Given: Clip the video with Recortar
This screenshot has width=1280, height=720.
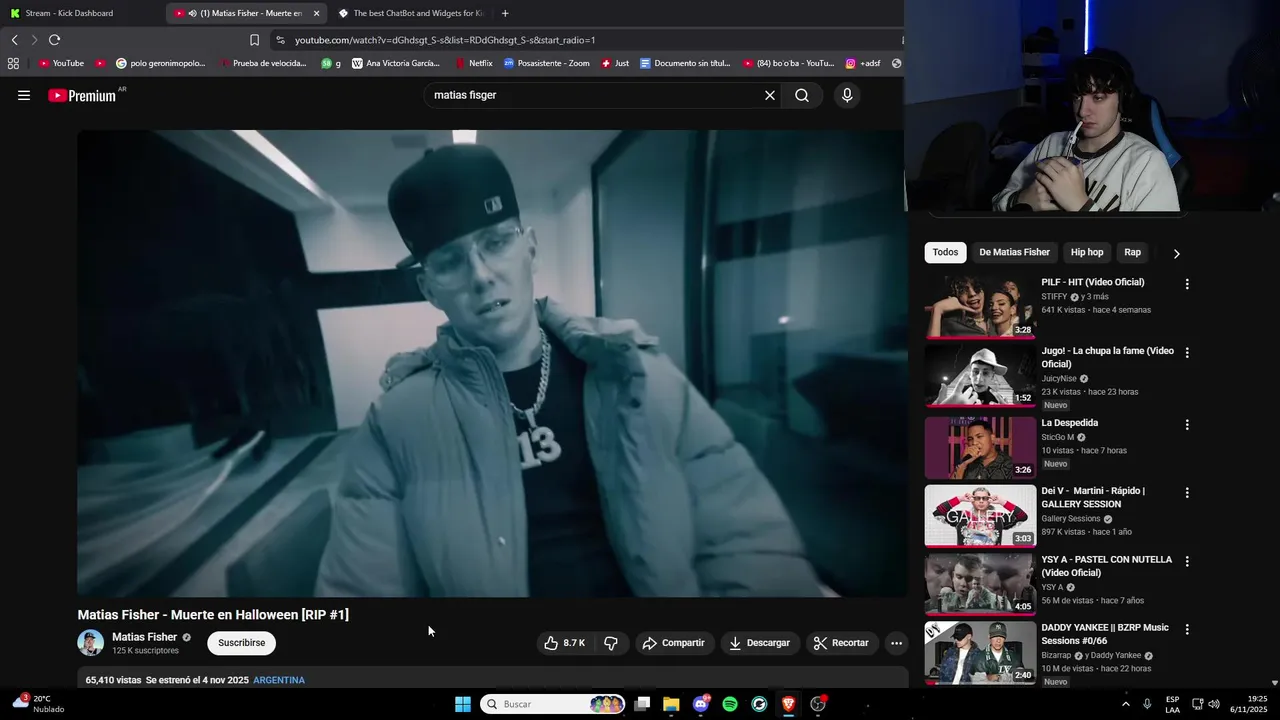Looking at the screenshot, I should point(841,643).
